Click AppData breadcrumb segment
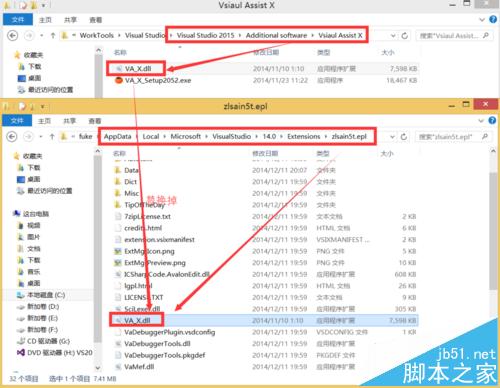The width and height of the screenshot is (500, 388). 117,136
